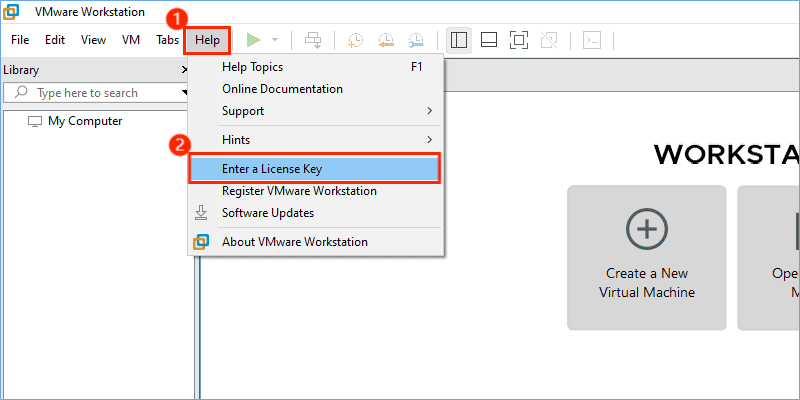Image resolution: width=800 pixels, height=400 pixels.
Task: Click the Unity mode icon
Action: point(549,40)
